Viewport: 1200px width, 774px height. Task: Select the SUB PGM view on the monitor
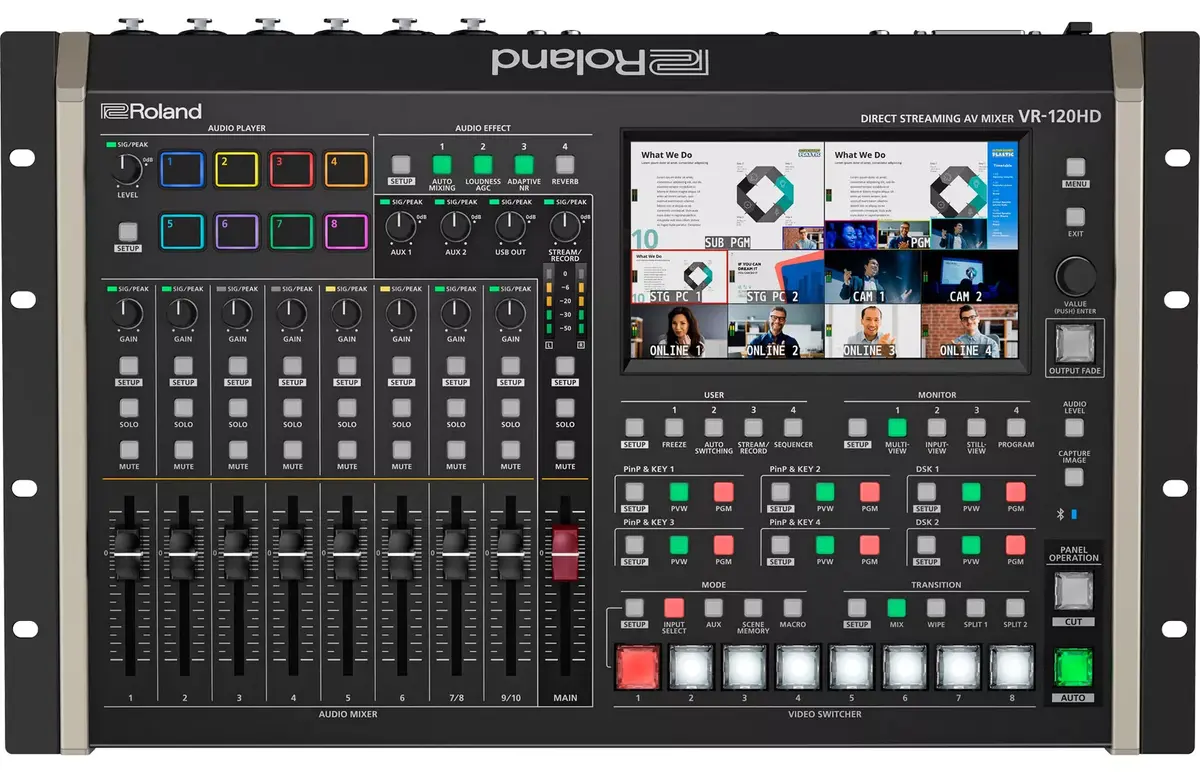coord(727,194)
